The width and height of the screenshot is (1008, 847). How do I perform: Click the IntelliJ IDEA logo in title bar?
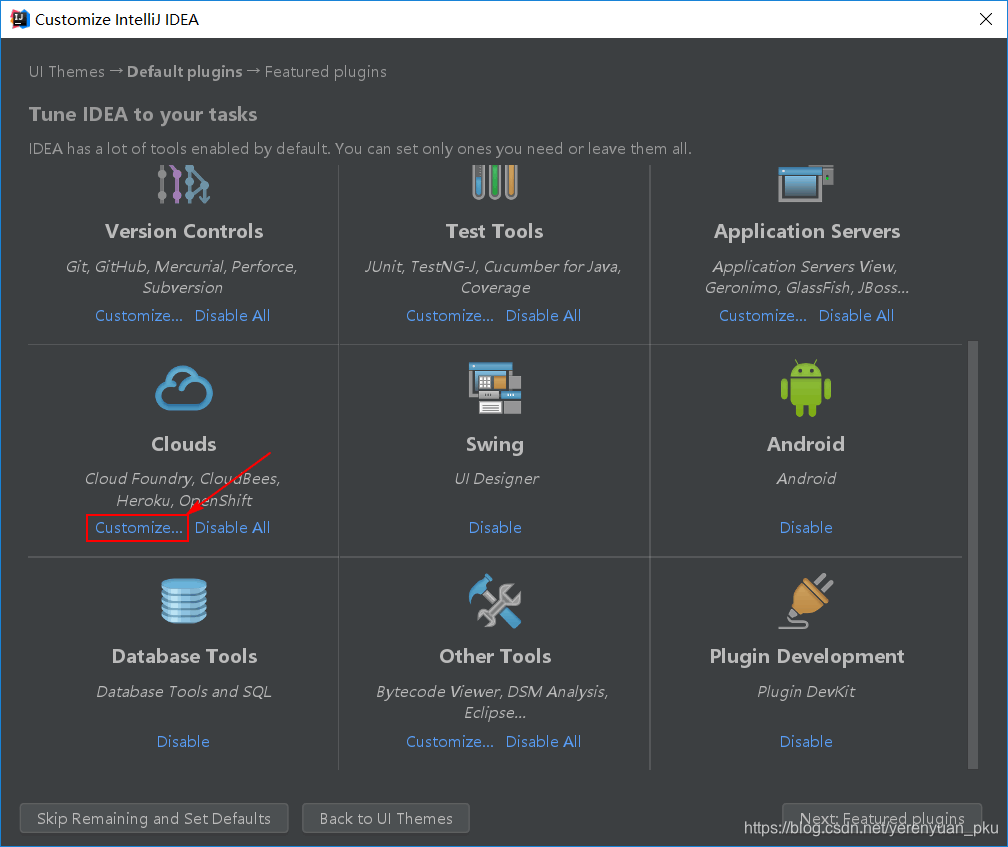click(x=20, y=19)
